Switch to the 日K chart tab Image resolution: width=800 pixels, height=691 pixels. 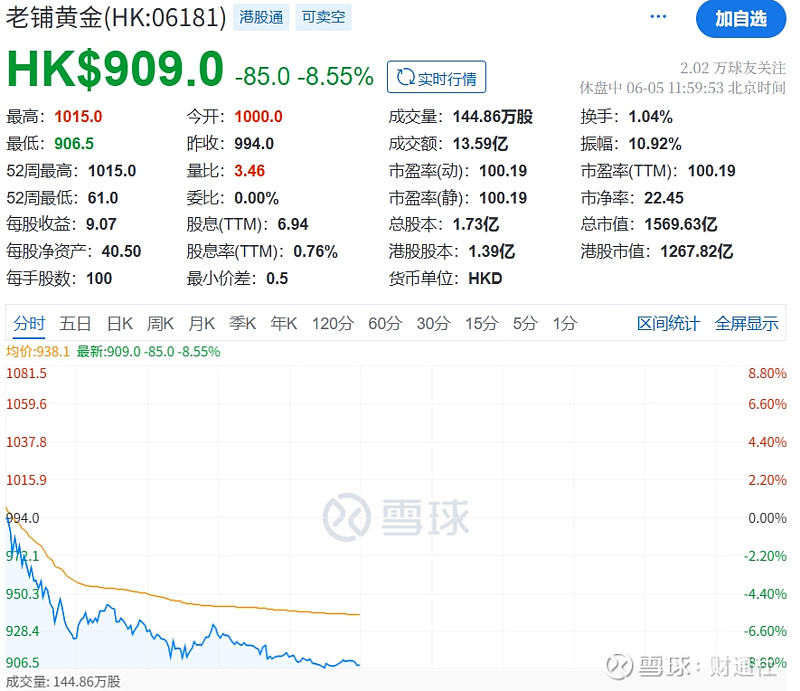pyautogui.click(x=120, y=324)
